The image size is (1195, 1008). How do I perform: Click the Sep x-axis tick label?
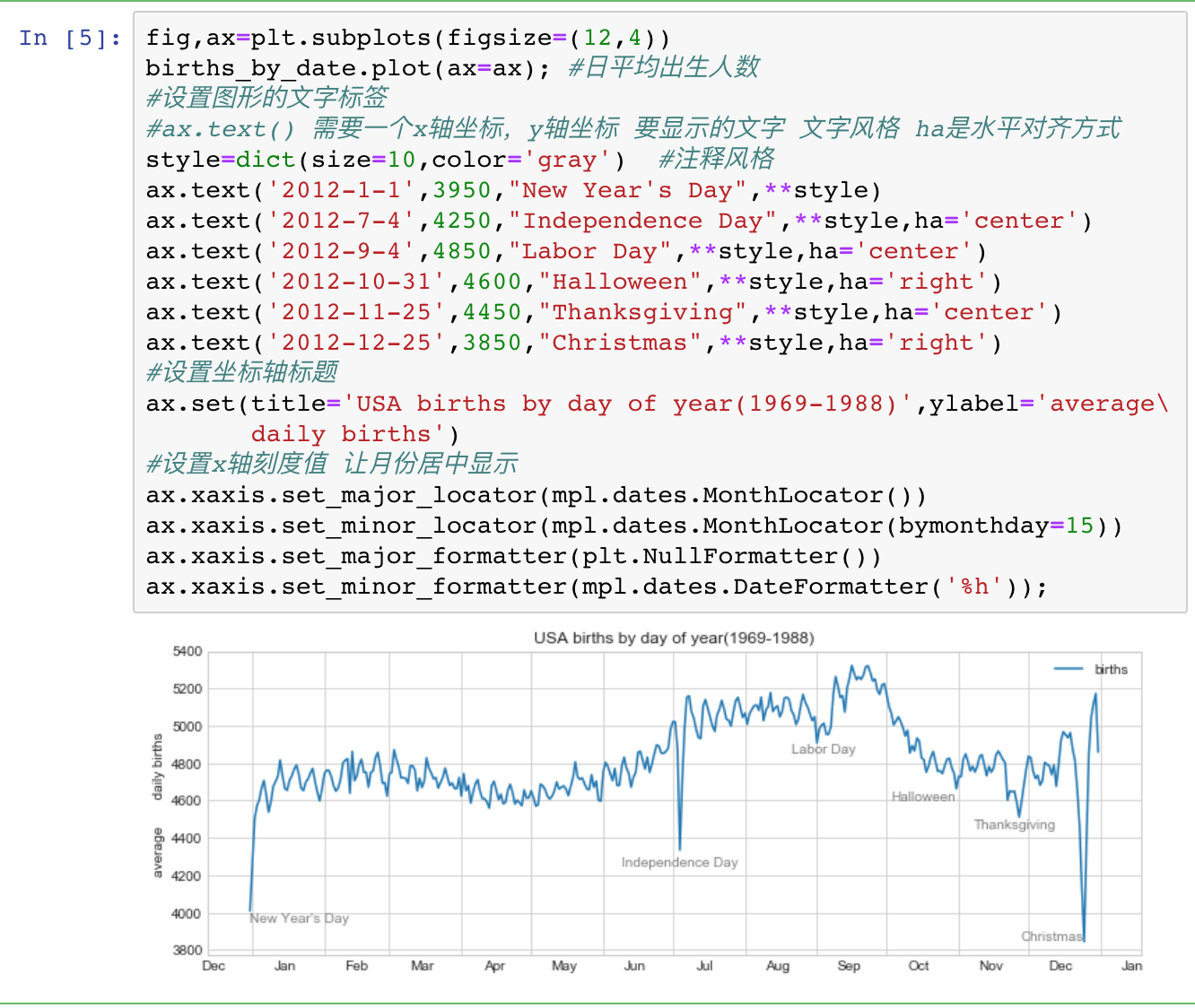click(x=849, y=966)
